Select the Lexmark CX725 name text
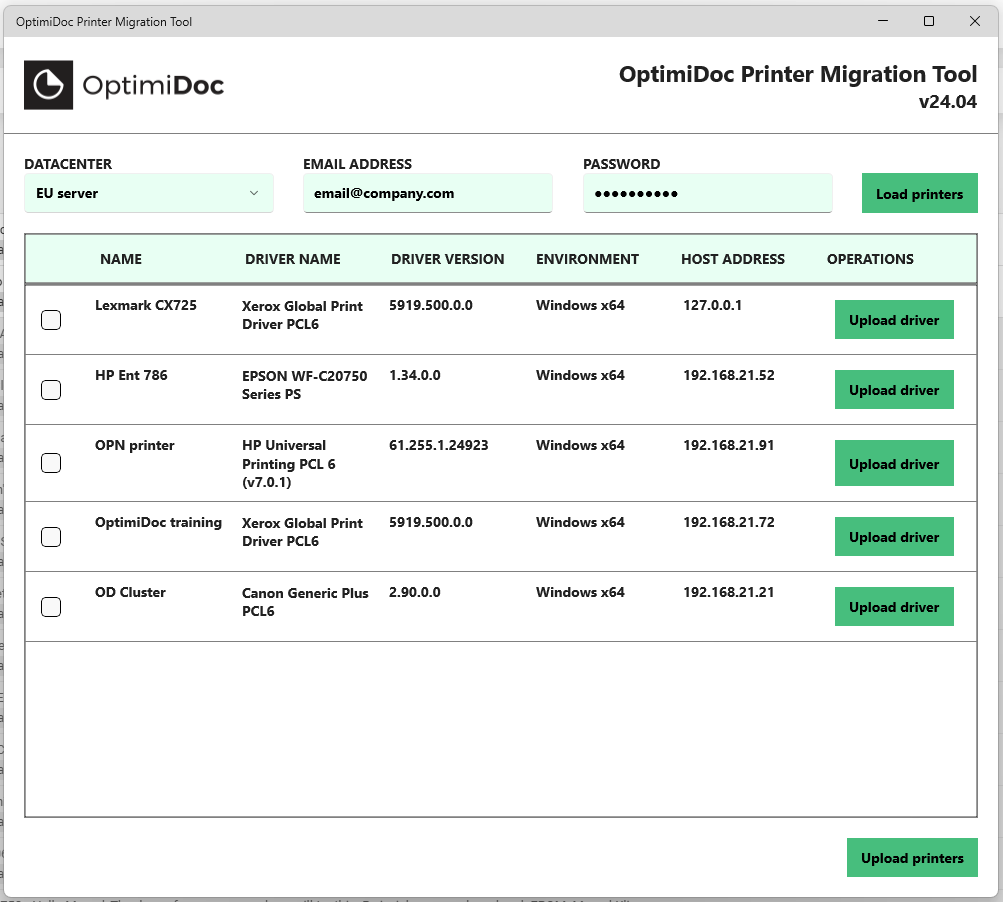Image resolution: width=1003 pixels, height=902 pixels. tap(146, 305)
